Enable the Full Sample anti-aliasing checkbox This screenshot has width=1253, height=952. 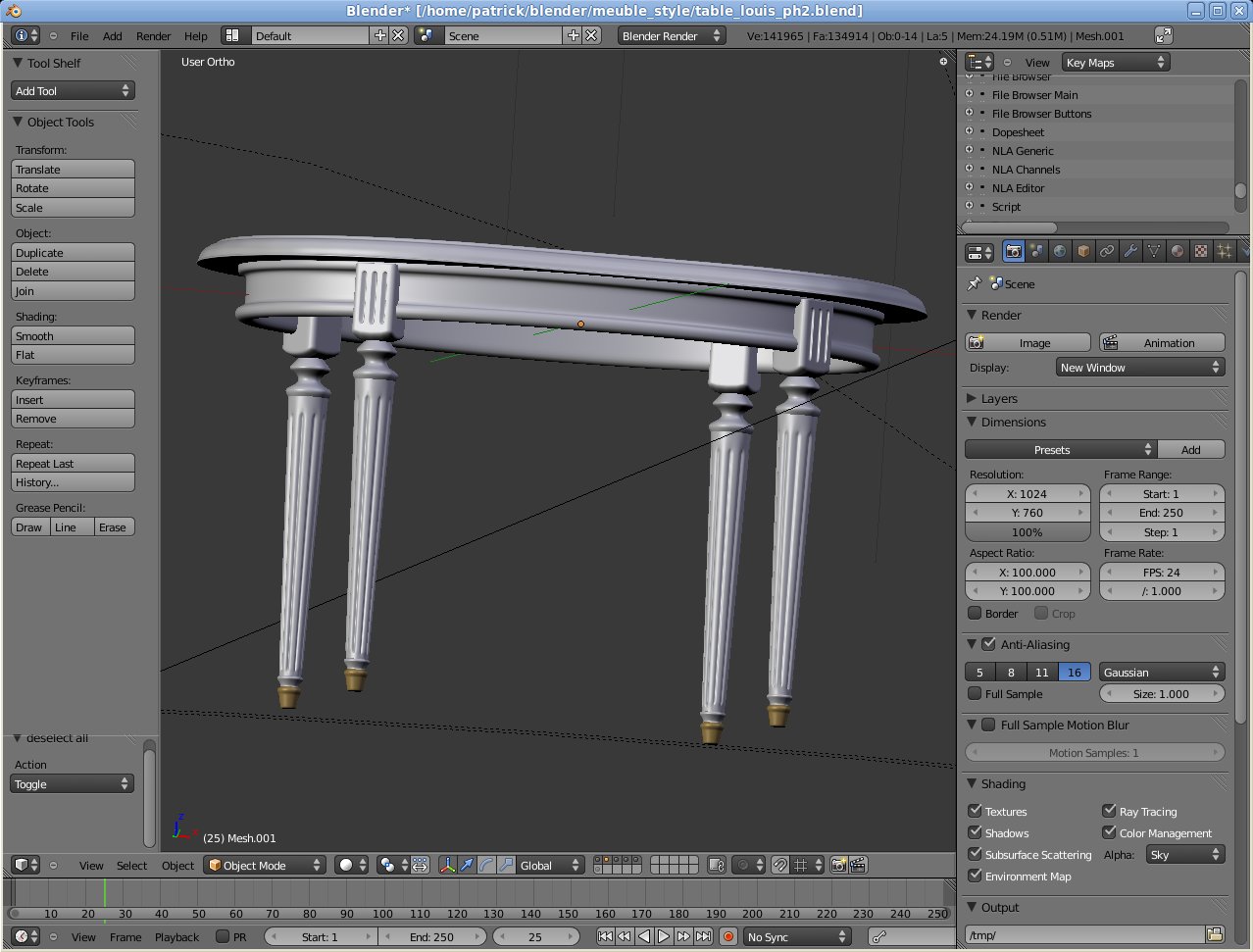(973, 694)
